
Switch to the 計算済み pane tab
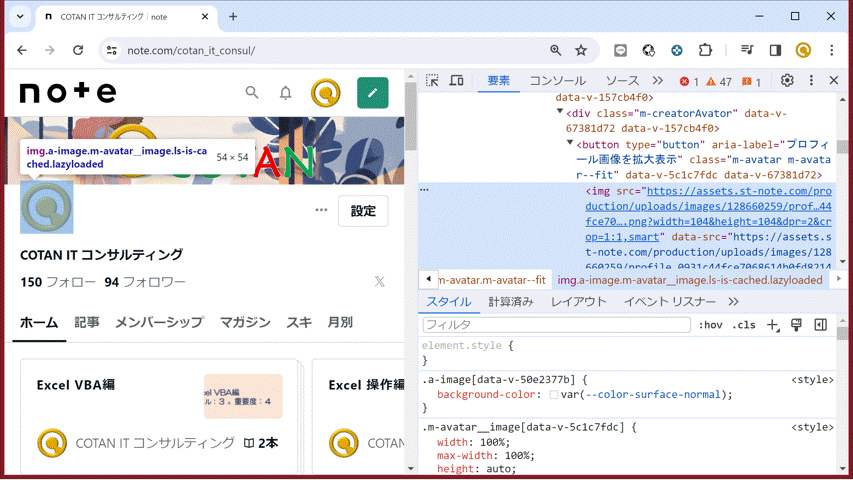click(511, 301)
